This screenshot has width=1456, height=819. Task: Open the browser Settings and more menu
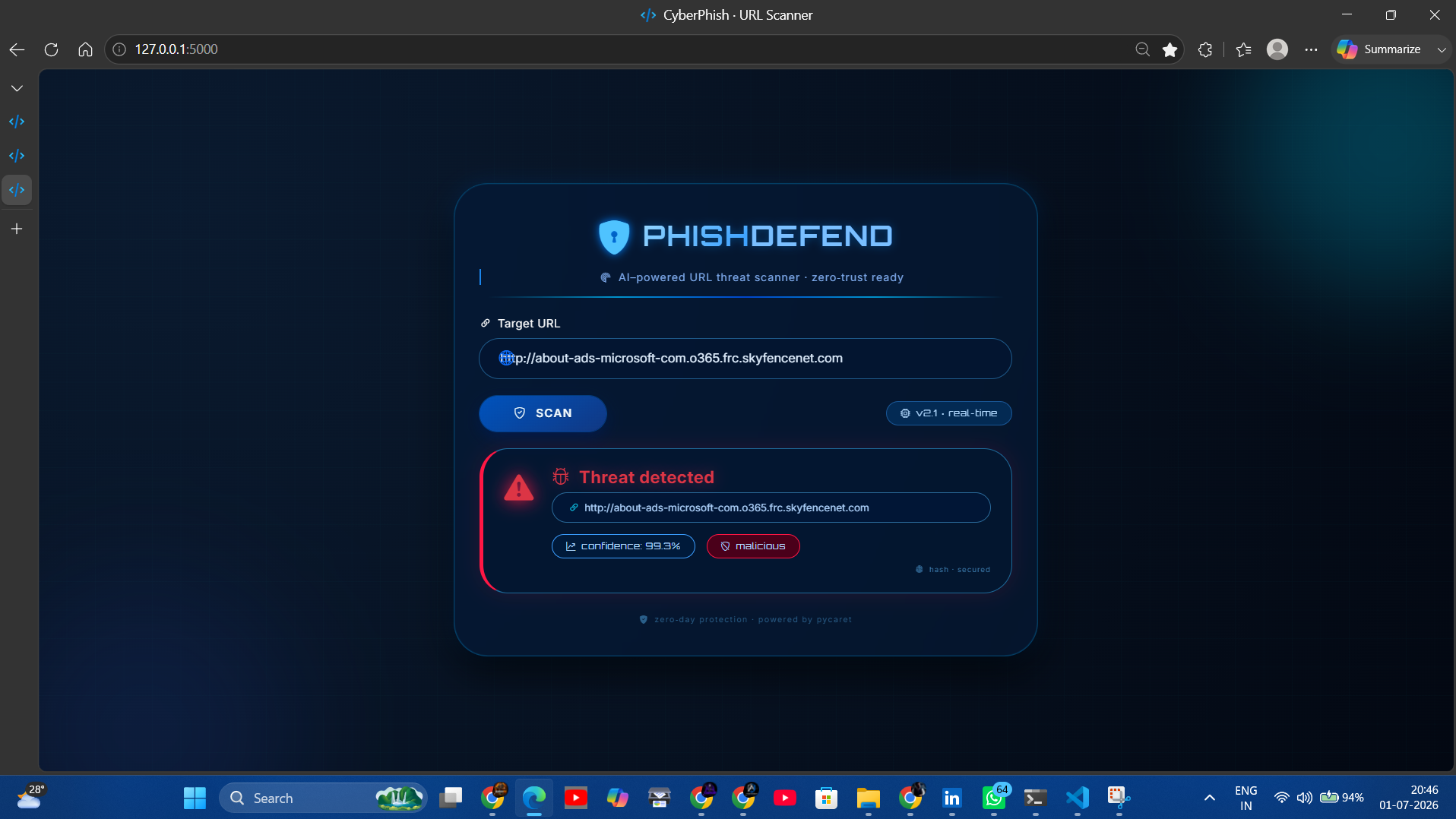(x=1311, y=49)
